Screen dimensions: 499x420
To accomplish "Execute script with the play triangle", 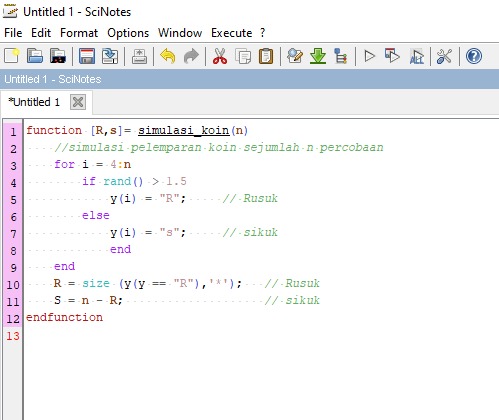I will point(369,56).
